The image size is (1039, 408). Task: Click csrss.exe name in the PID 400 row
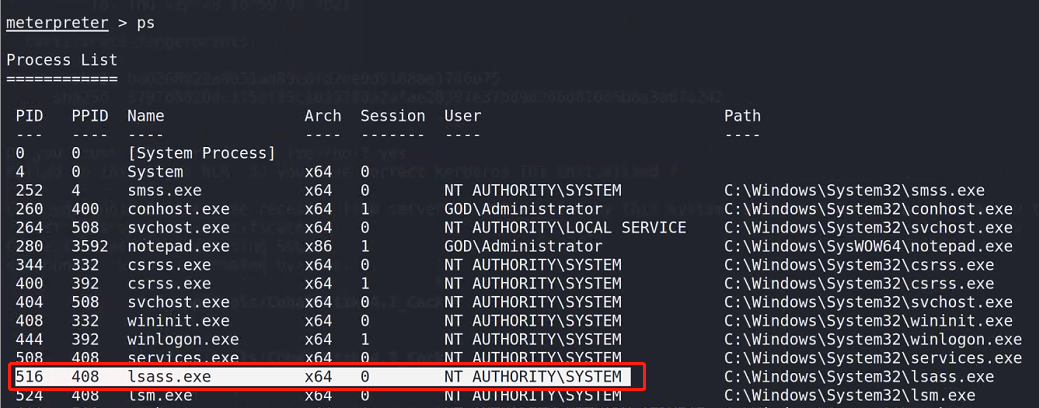(x=169, y=283)
